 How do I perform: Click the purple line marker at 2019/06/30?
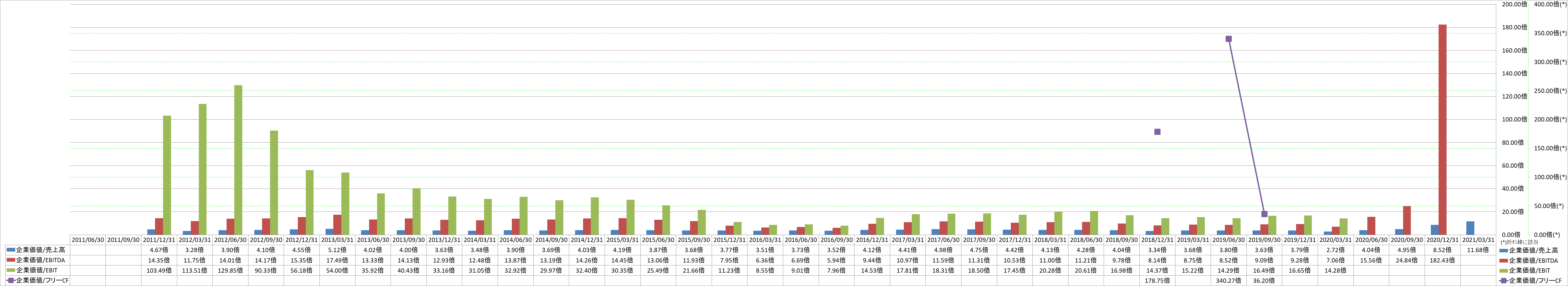pos(1228,39)
